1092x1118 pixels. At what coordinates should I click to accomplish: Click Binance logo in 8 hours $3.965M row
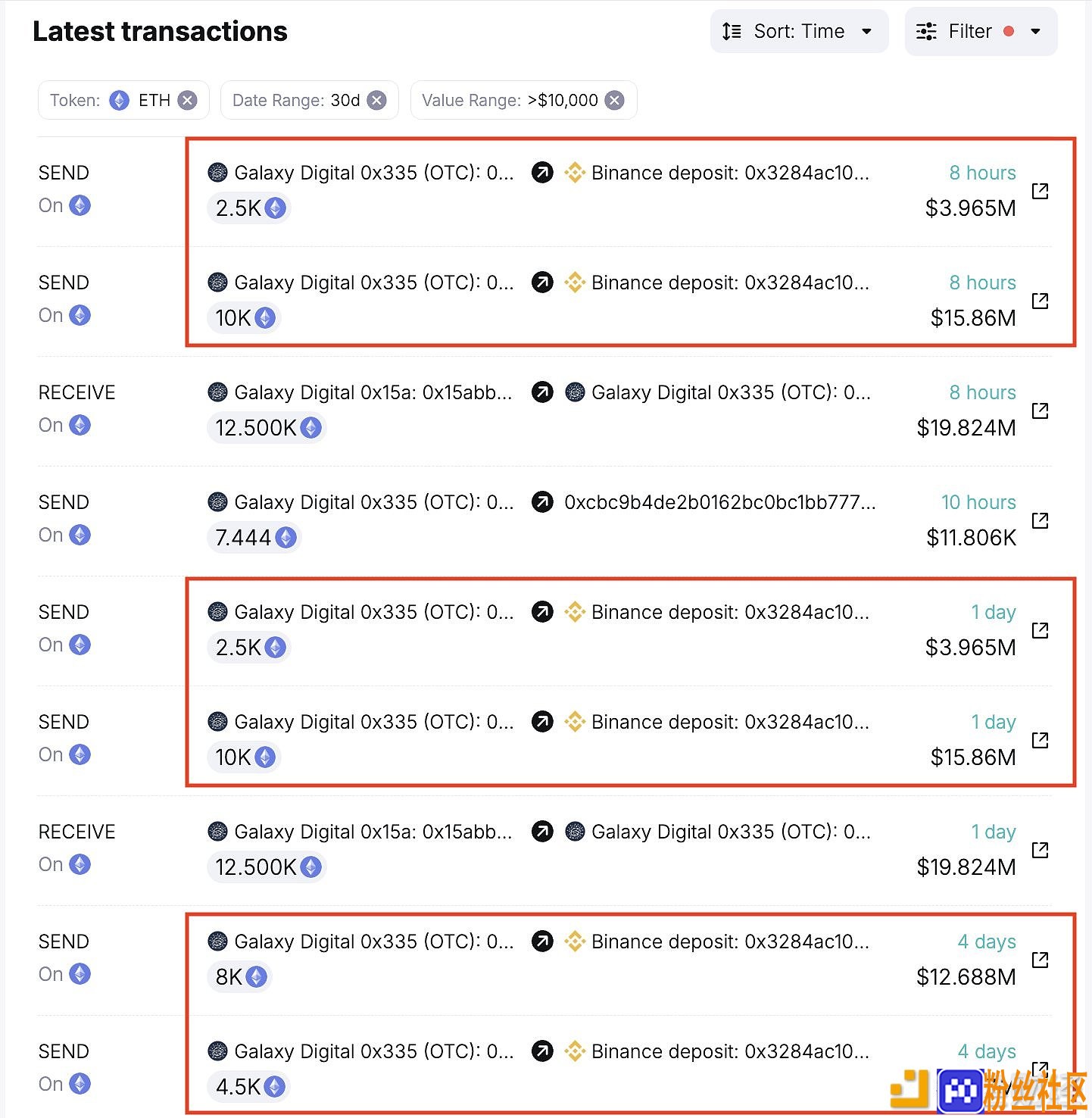click(575, 173)
